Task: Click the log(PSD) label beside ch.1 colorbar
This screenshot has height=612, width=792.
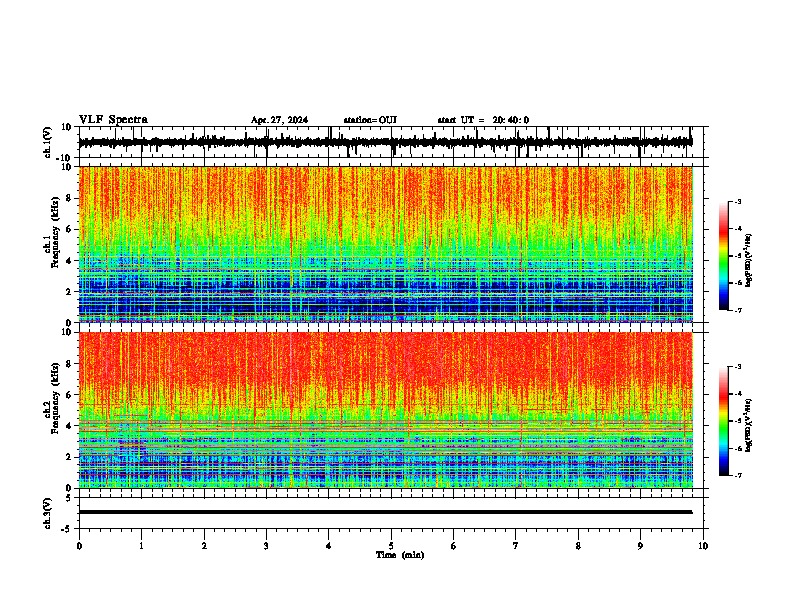Action: [x=750, y=260]
